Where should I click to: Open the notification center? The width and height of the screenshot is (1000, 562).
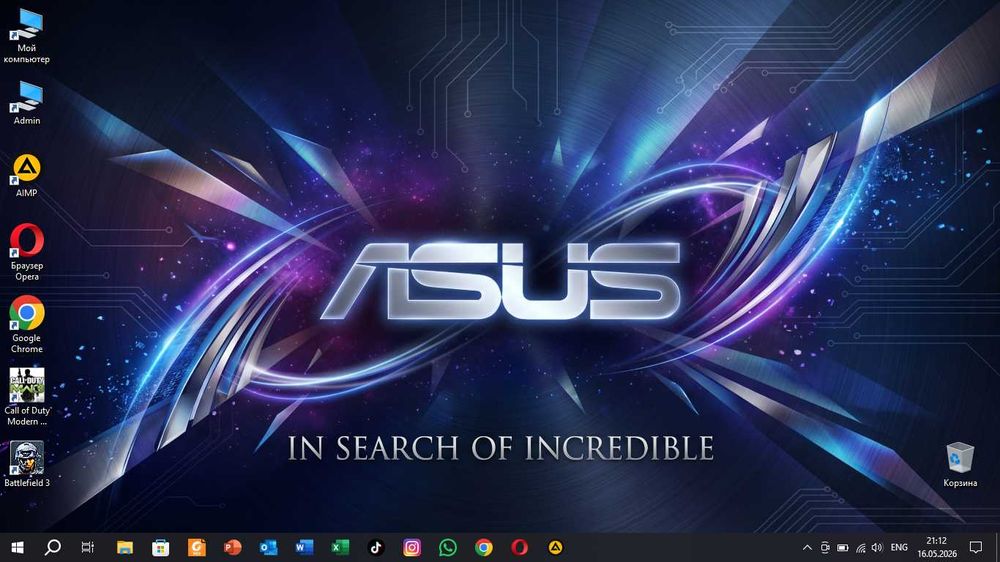coord(976,547)
